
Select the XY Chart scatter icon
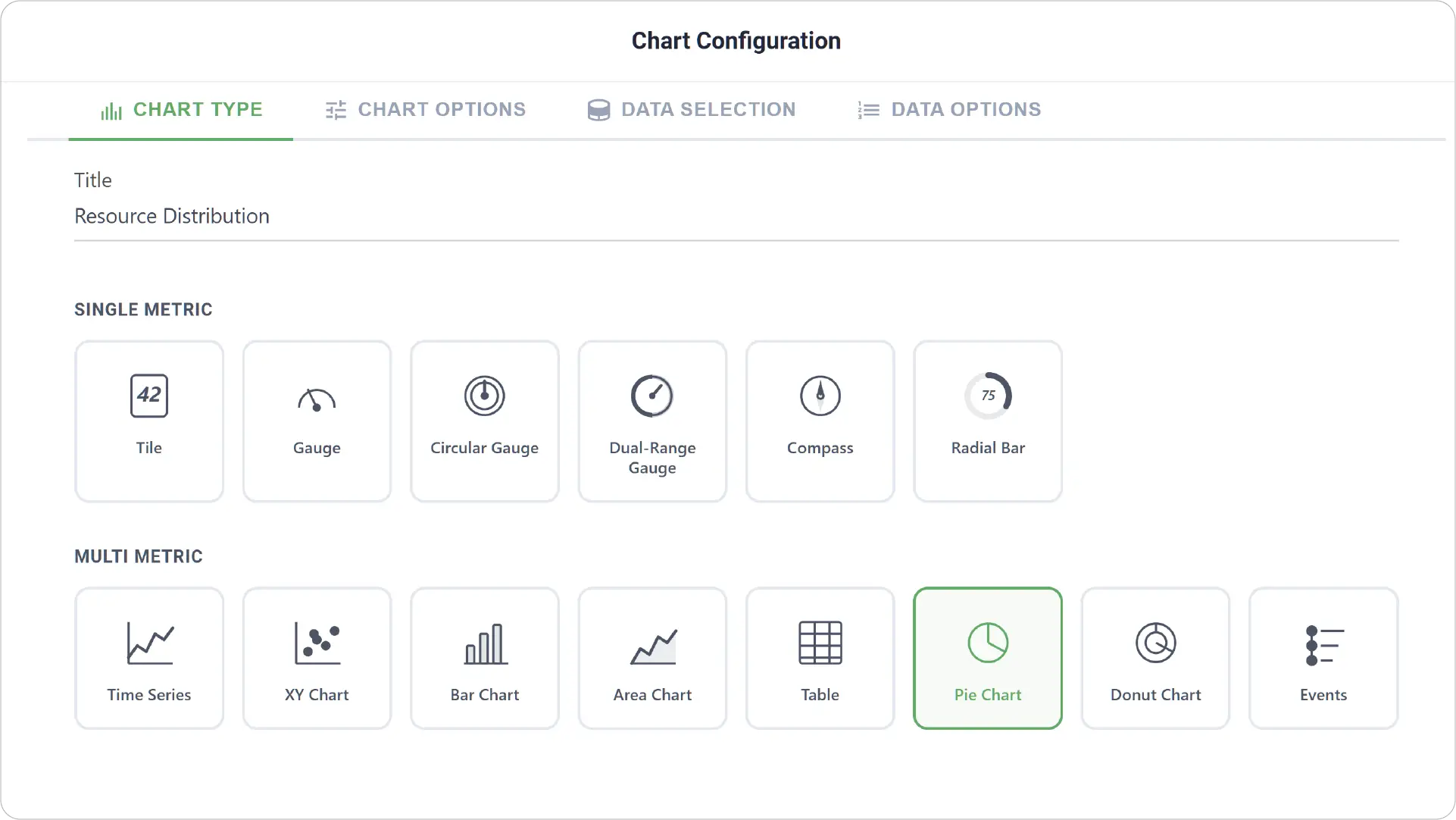pos(317,643)
